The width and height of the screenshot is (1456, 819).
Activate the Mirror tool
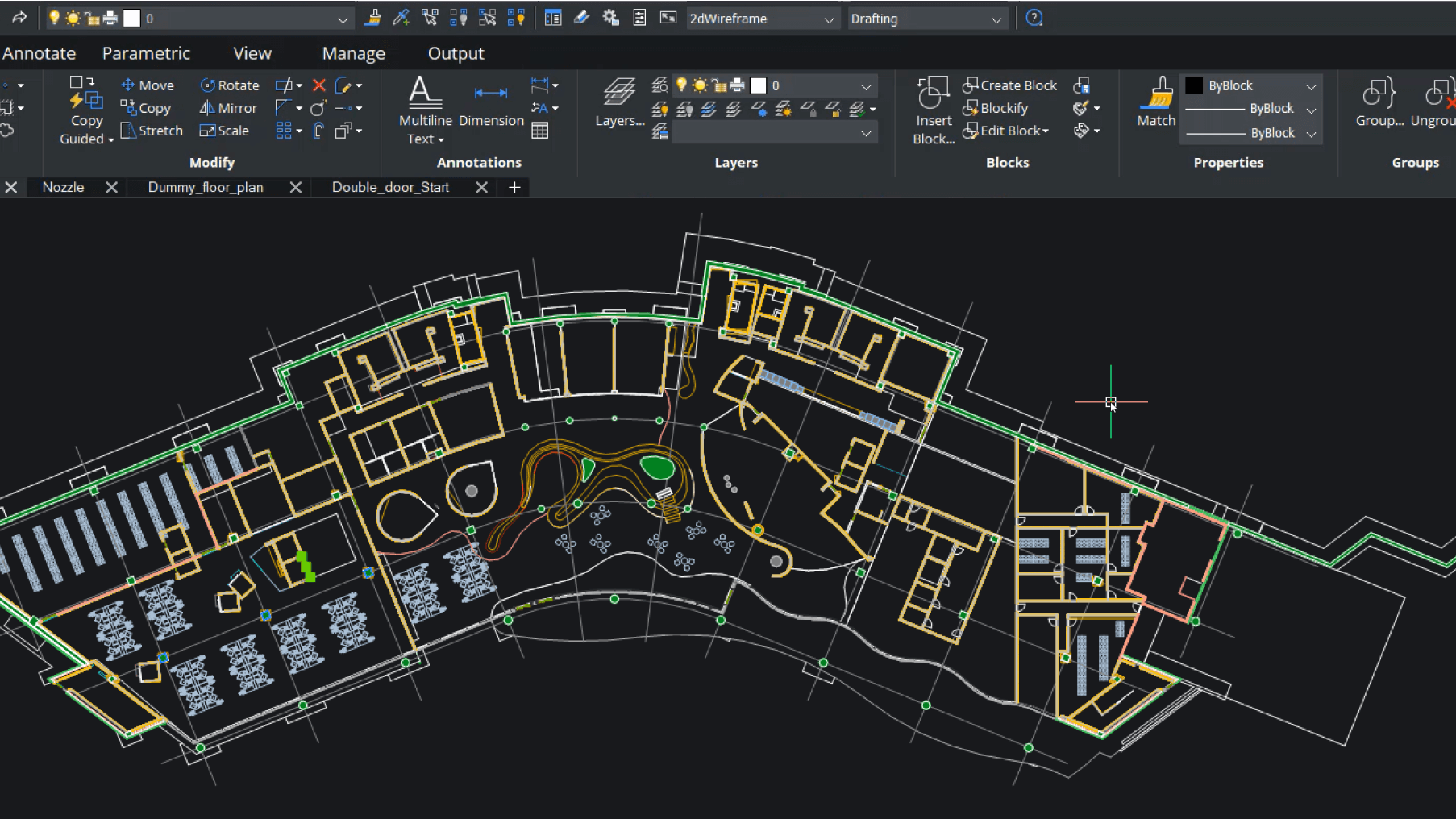228,108
